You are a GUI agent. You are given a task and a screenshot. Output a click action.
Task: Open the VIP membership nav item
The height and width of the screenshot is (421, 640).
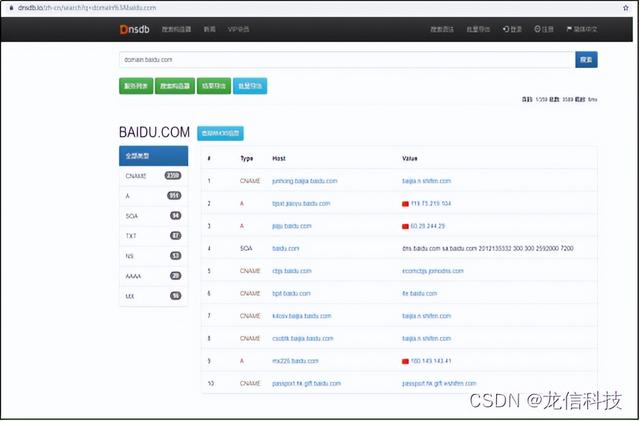pyautogui.click(x=238, y=29)
